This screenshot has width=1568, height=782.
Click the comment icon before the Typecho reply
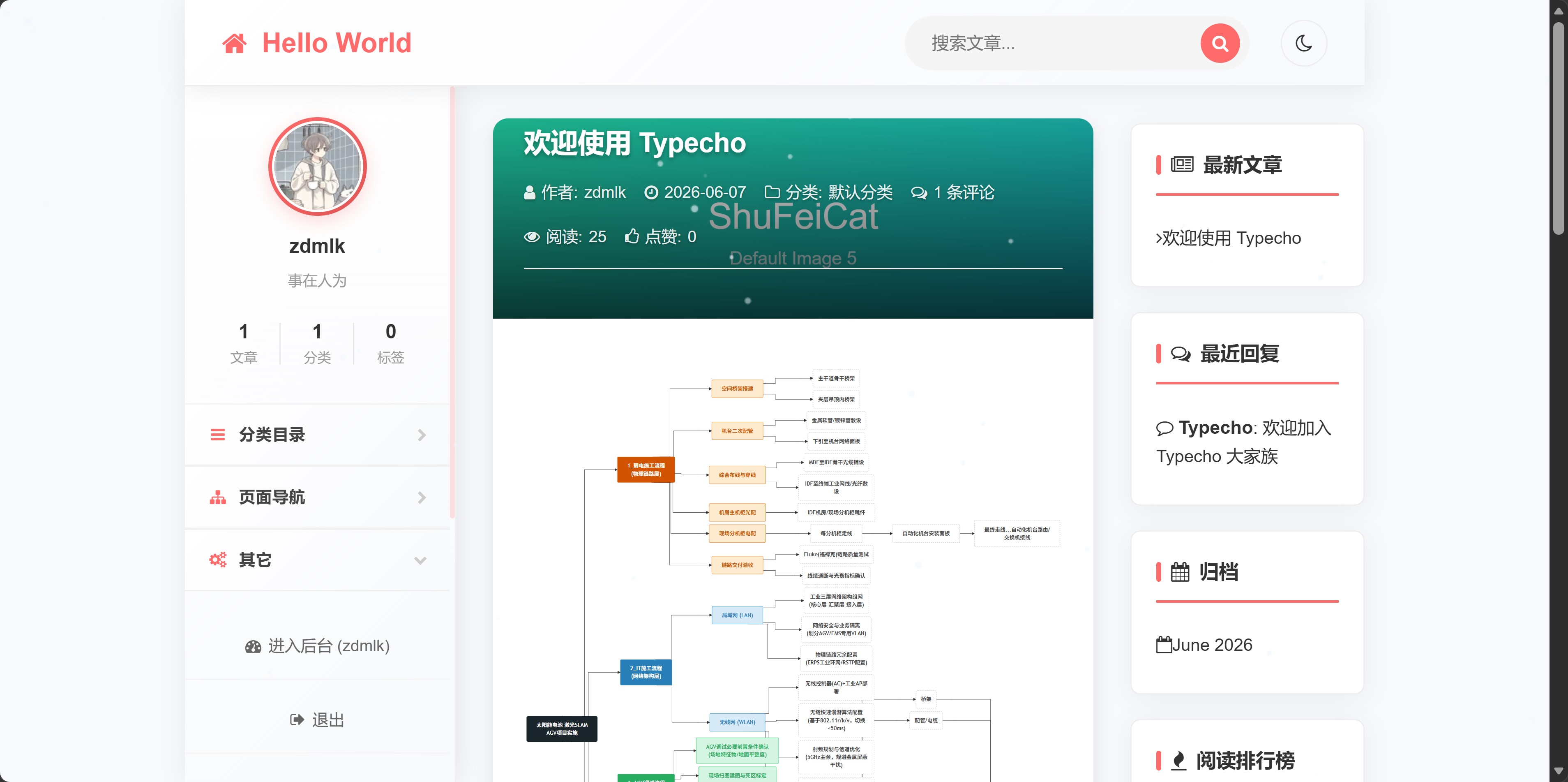click(1164, 428)
